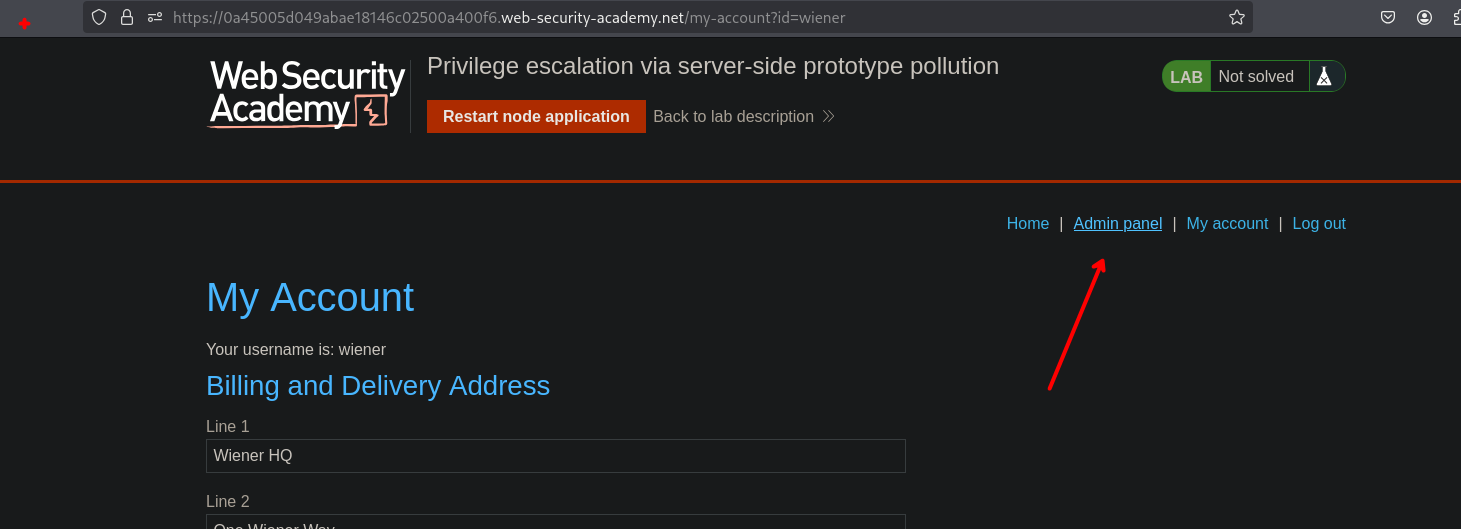
Task: Click the lab flask status icon
Action: click(x=1324, y=77)
